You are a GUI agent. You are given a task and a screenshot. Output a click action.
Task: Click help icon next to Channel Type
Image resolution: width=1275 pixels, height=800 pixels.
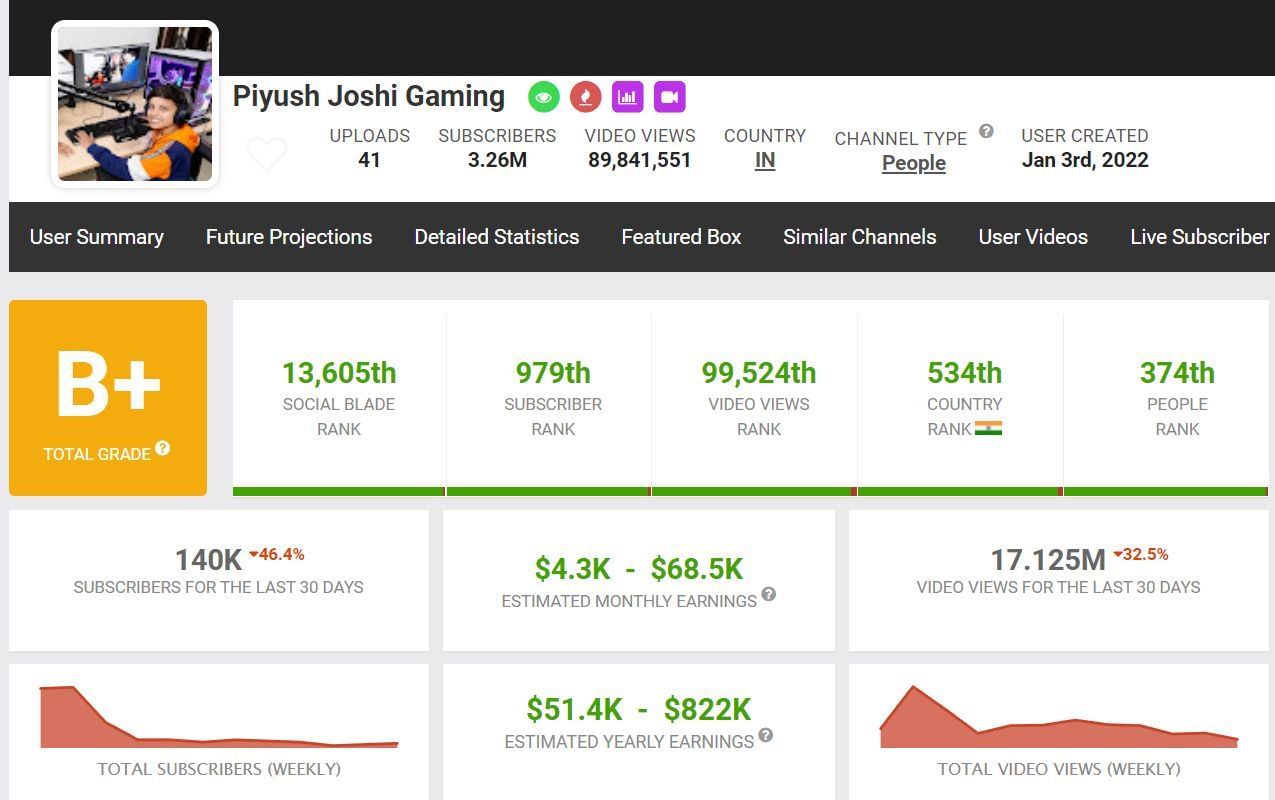pos(986,131)
